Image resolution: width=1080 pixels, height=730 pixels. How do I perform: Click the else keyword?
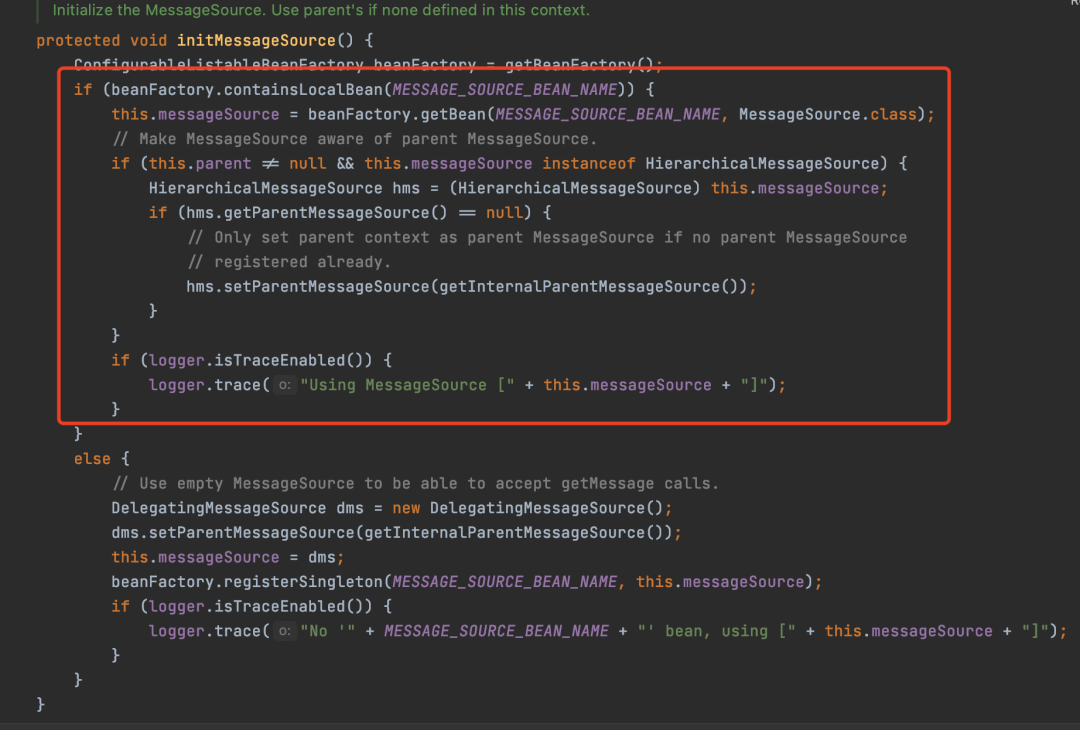pos(92,459)
